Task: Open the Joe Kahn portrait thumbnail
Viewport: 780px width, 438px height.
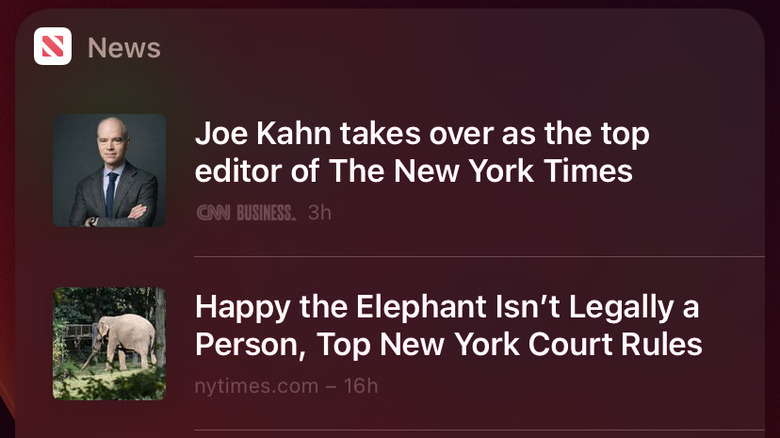Action: [109, 170]
